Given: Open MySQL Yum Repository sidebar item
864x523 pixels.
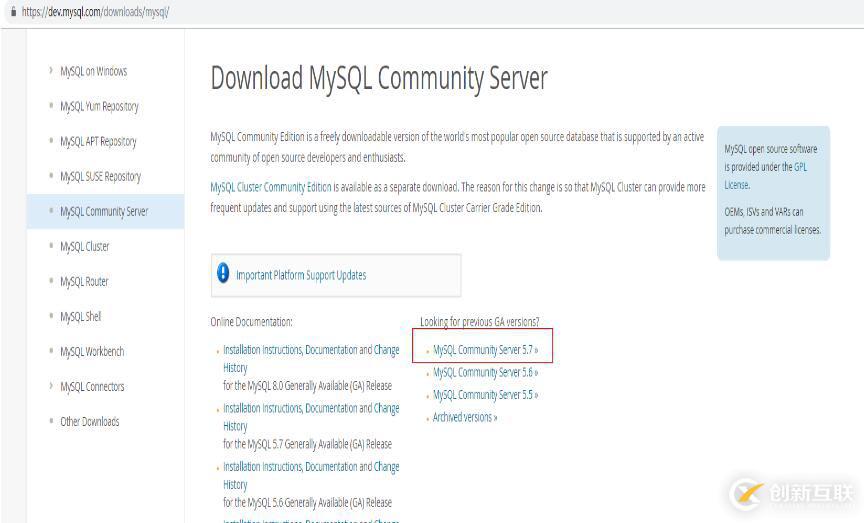Looking at the screenshot, I should (99, 106).
